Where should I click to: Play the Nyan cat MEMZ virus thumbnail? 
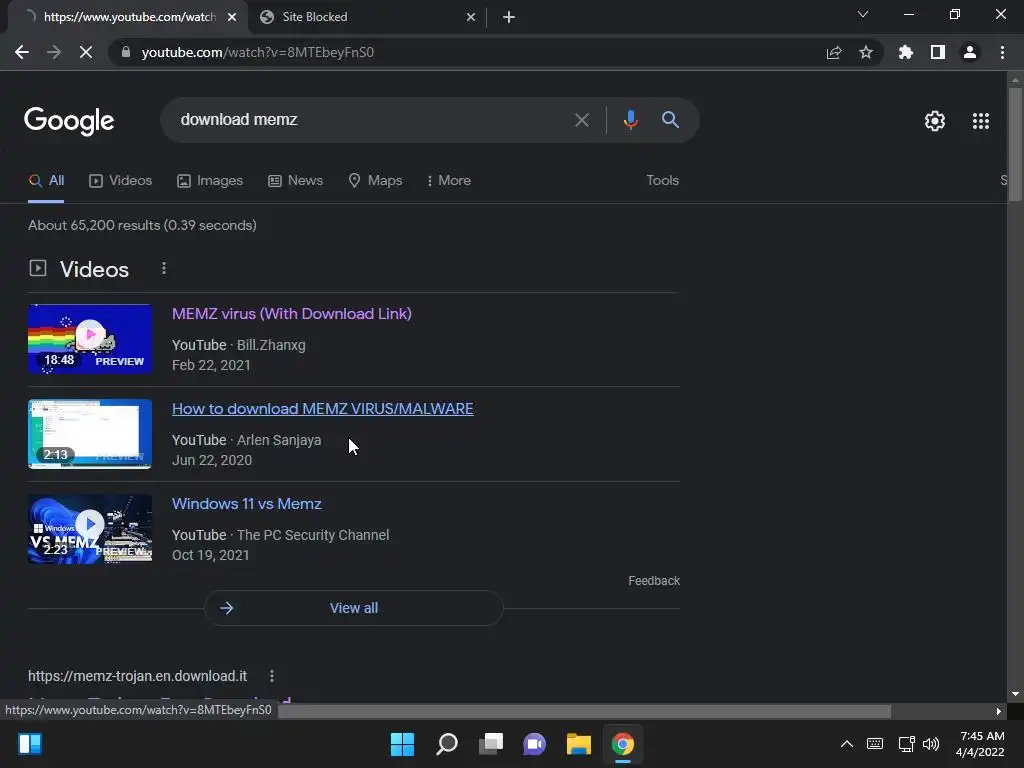(x=90, y=339)
